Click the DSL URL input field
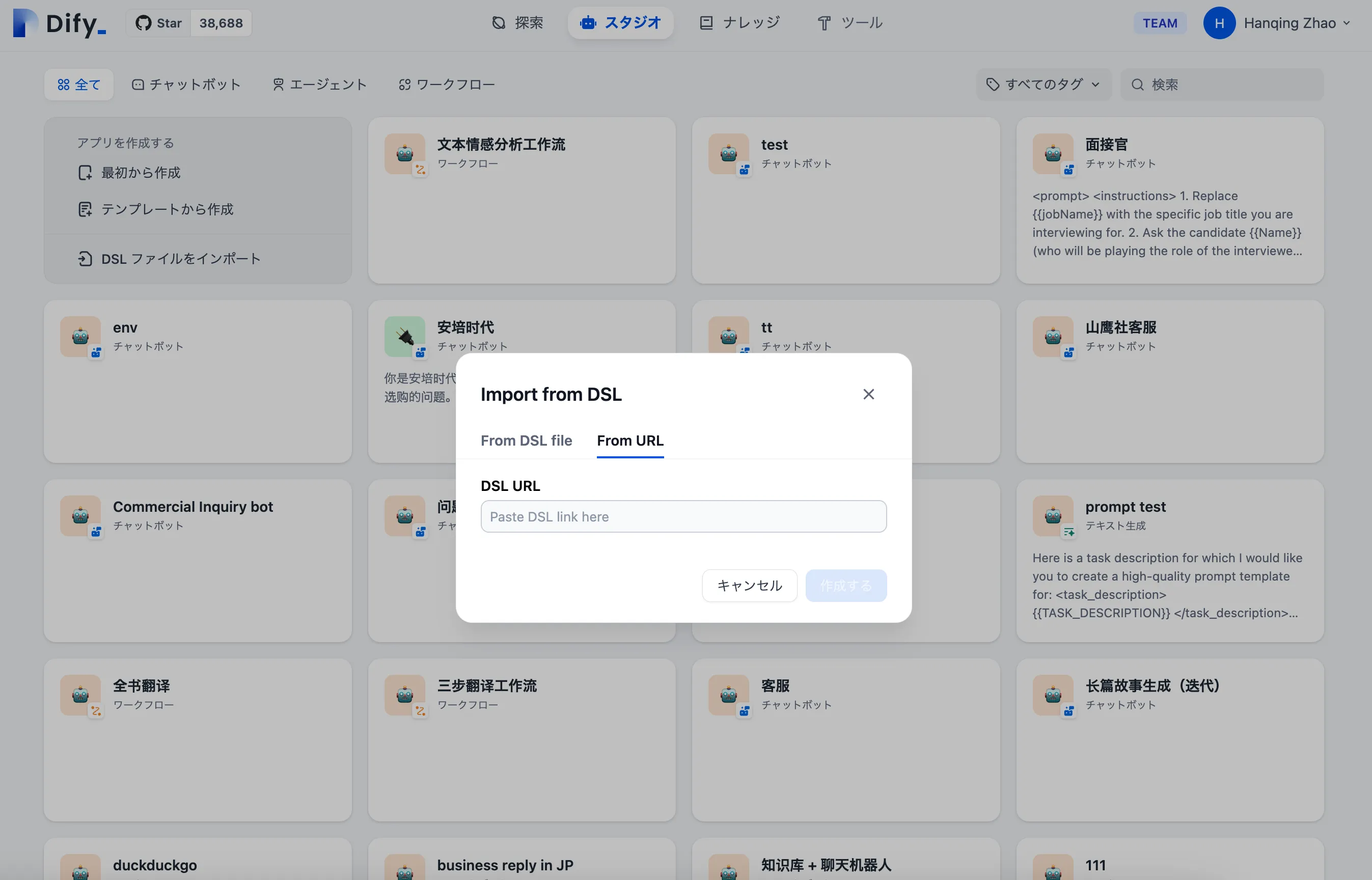The width and height of the screenshot is (1372, 880). pos(683,516)
